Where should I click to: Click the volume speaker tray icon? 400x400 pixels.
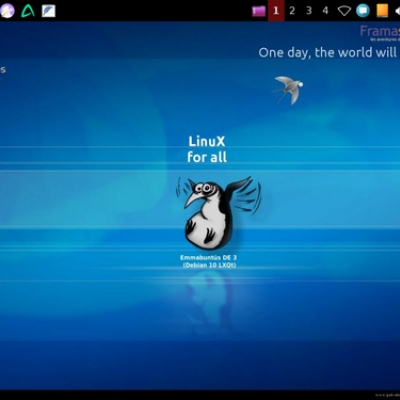pyautogui.click(x=397, y=11)
